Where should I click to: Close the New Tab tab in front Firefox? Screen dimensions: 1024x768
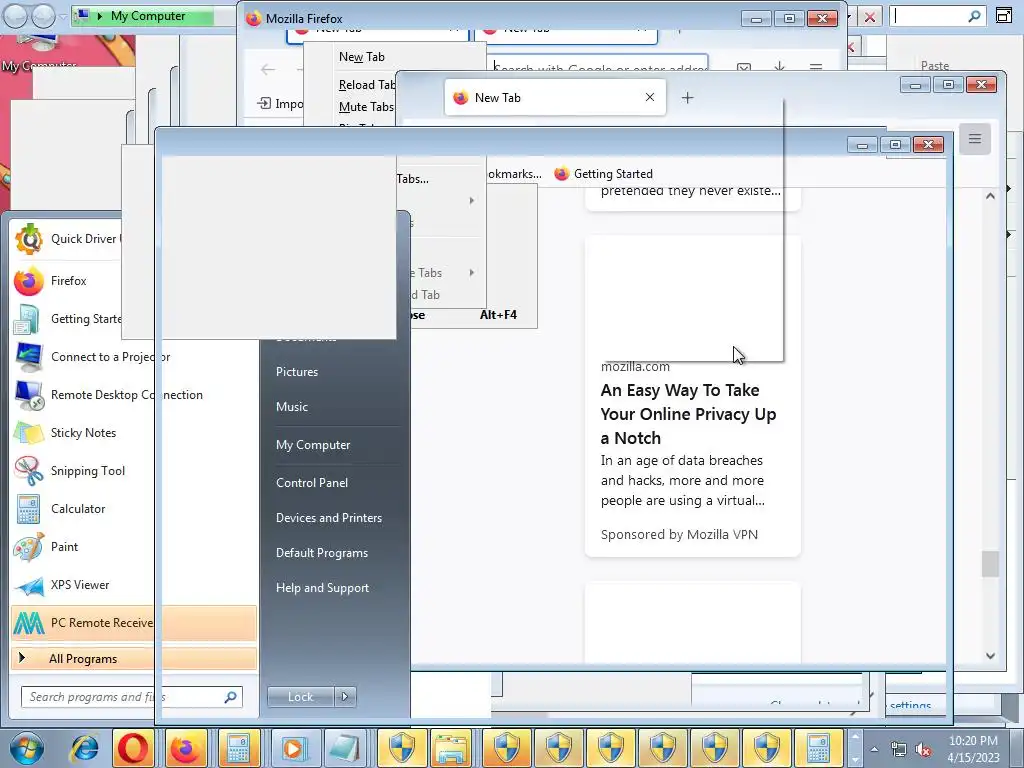coord(650,97)
